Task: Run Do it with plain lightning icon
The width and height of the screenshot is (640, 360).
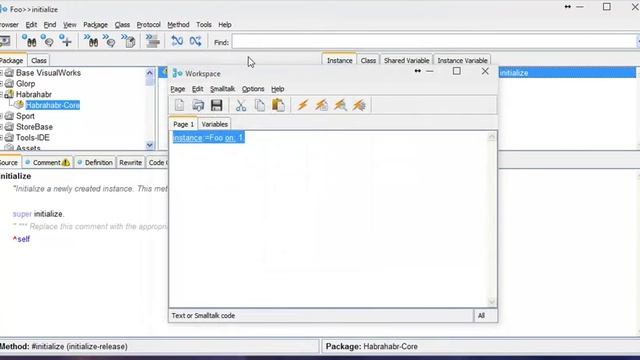Action: click(302, 105)
